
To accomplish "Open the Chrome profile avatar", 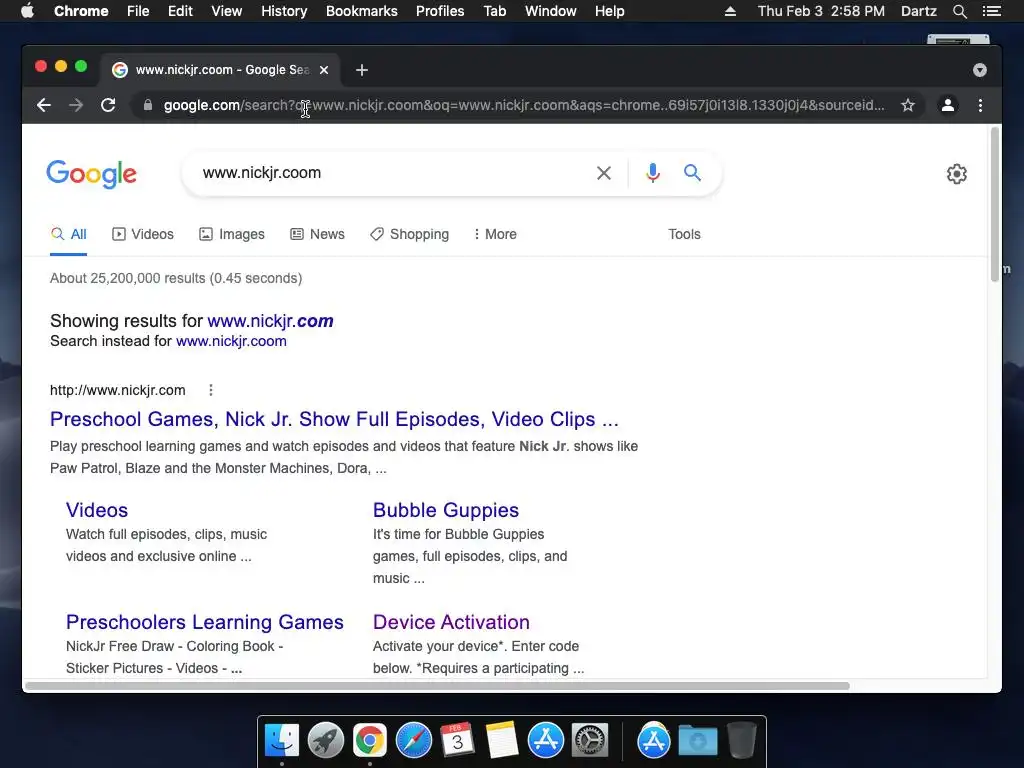I will (948, 105).
